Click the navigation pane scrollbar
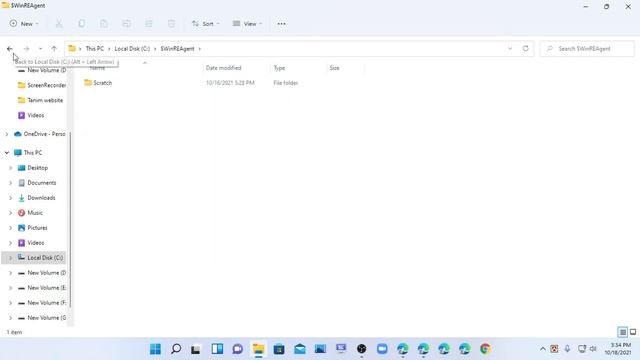 [70, 220]
